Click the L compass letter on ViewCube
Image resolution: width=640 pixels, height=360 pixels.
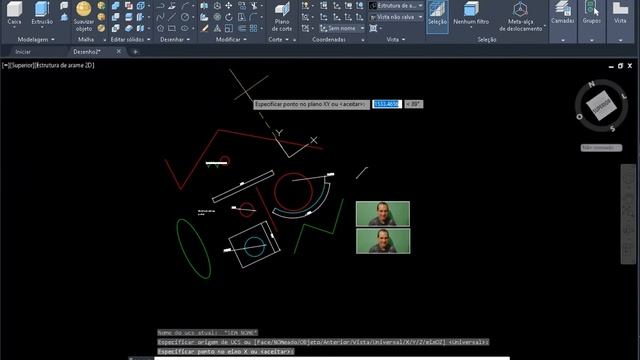[x=624, y=96]
